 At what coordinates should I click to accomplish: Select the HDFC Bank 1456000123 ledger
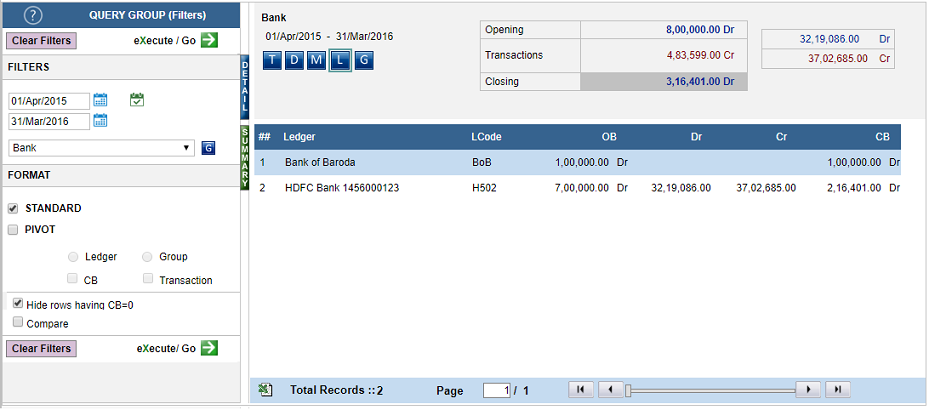coord(342,188)
